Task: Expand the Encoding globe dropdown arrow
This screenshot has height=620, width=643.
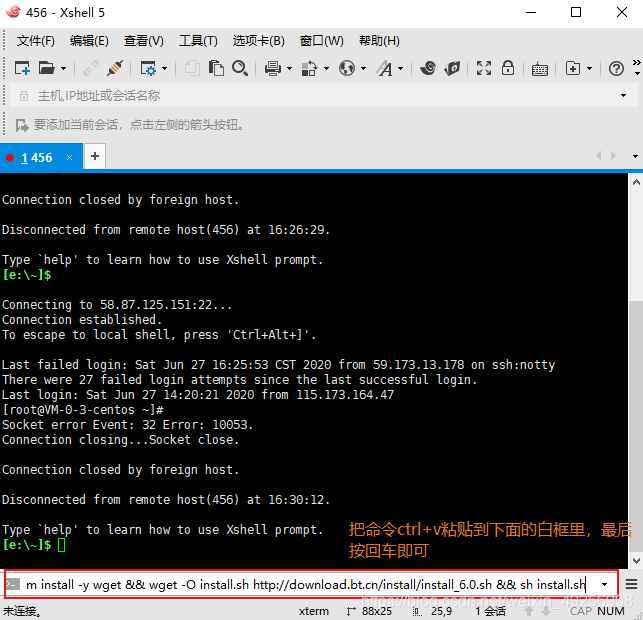Action: click(363, 68)
